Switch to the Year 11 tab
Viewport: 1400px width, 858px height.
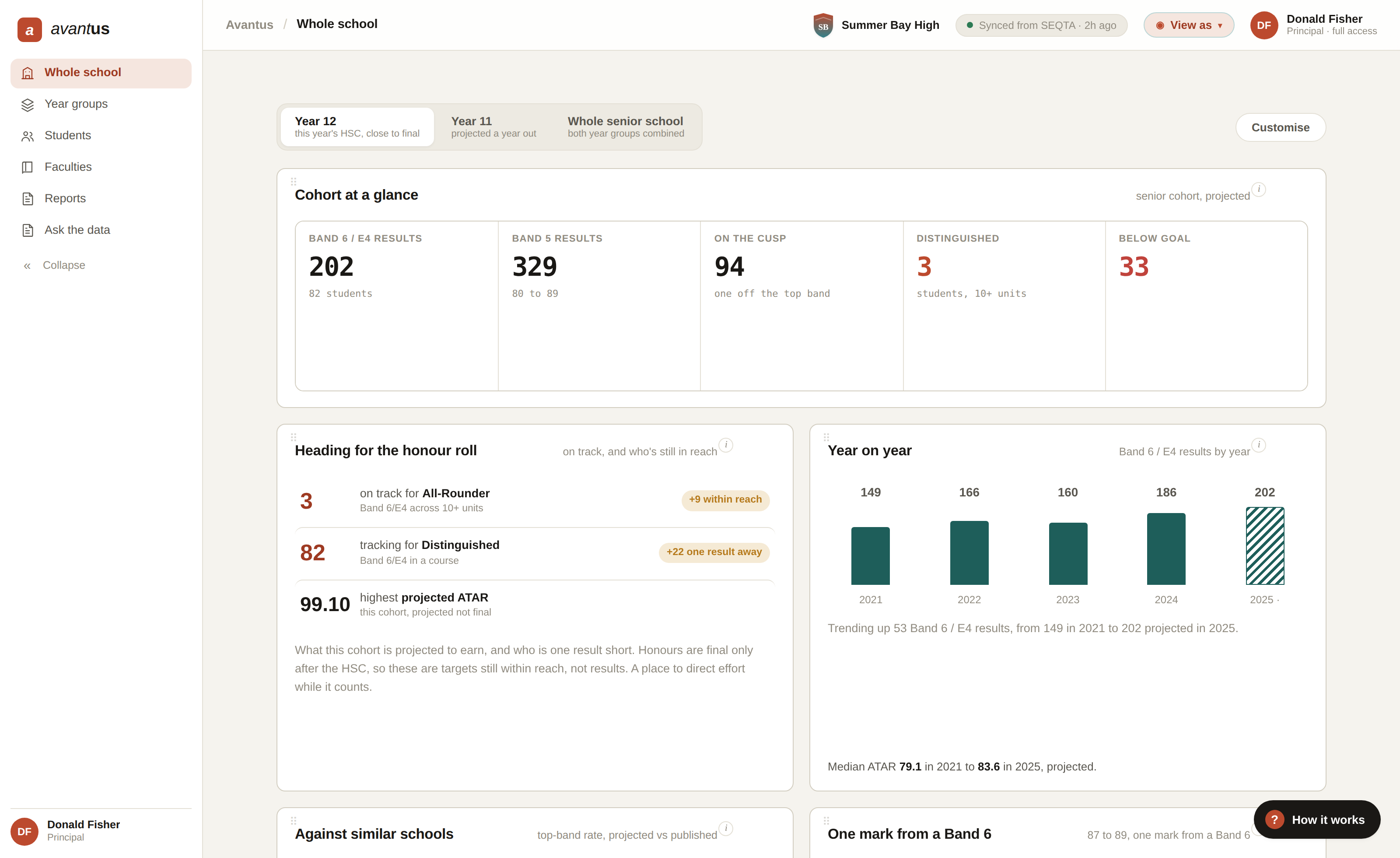click(x=493, y=127)
